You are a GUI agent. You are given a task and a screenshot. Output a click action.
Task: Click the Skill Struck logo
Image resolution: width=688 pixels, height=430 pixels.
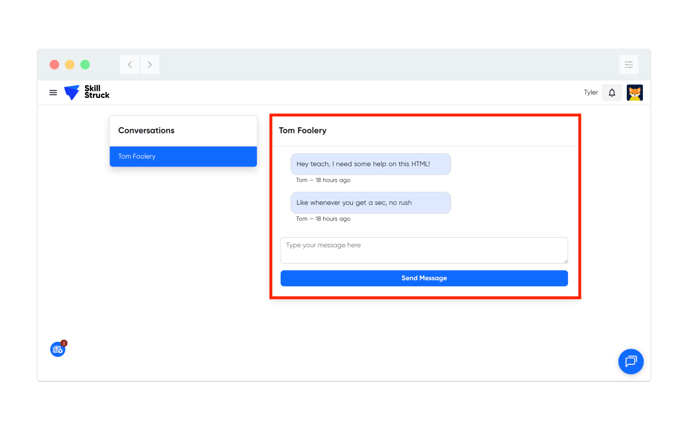(x=87, y=92)
